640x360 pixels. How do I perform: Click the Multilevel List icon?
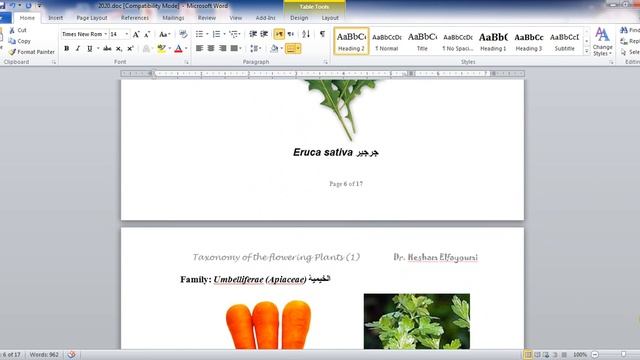coord(233,34)
